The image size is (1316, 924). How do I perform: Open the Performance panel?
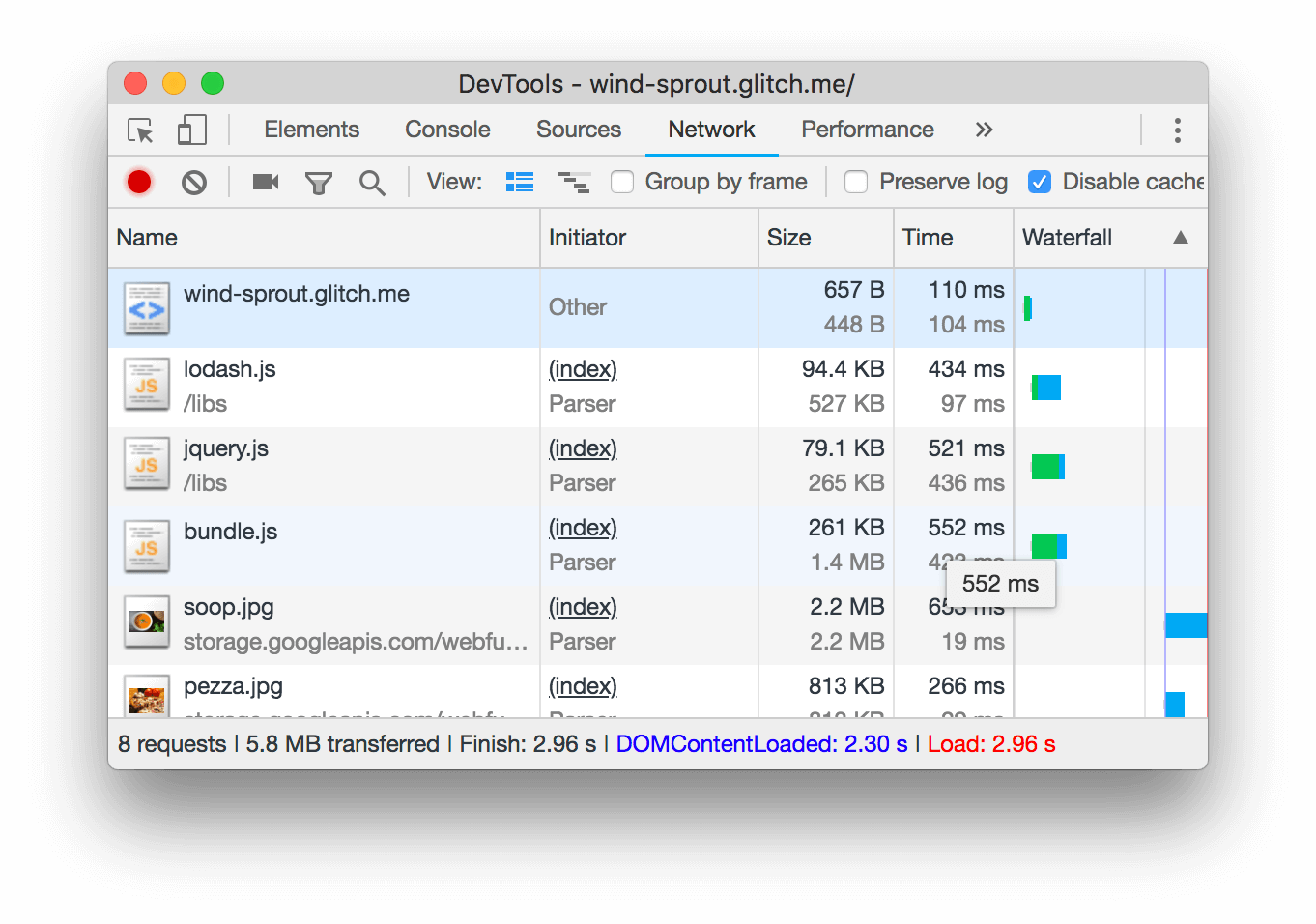click(x=867, y=130)
